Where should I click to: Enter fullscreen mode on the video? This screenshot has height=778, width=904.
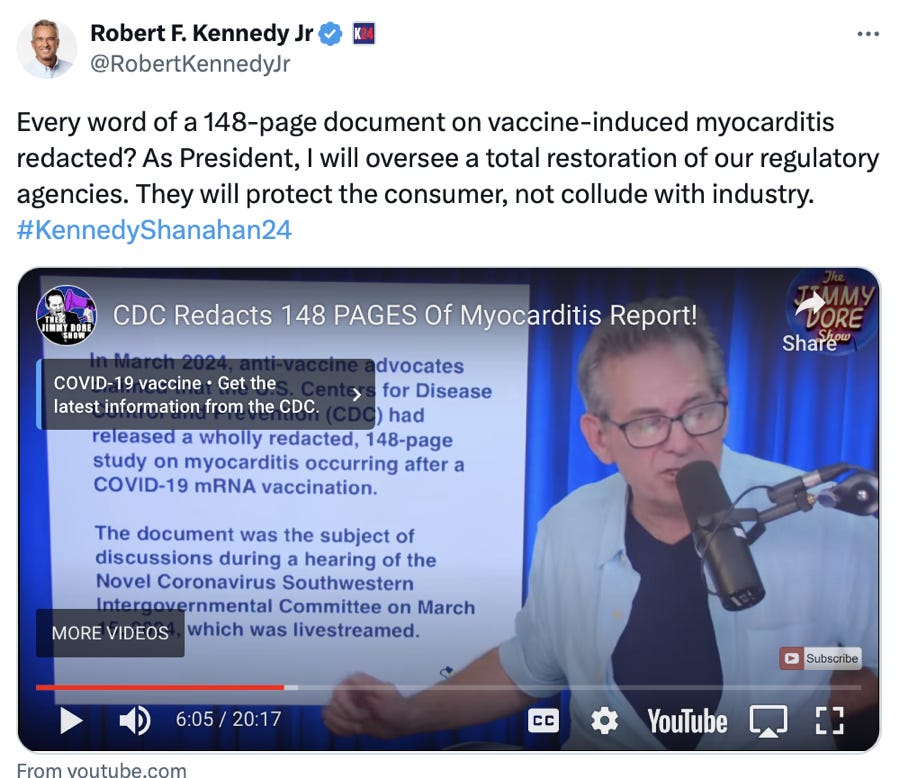(830, 721)
